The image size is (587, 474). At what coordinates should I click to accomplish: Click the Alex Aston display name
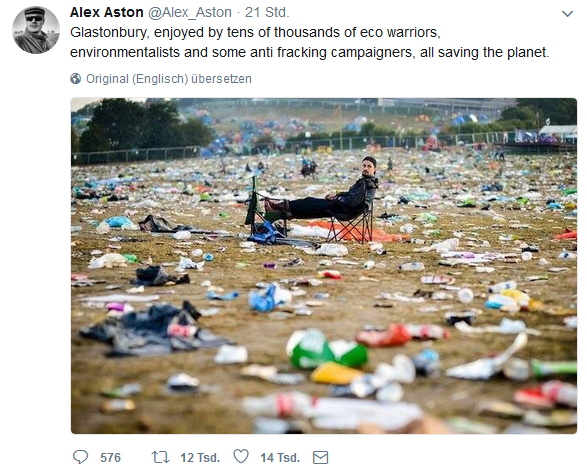(x=107, y=12)
